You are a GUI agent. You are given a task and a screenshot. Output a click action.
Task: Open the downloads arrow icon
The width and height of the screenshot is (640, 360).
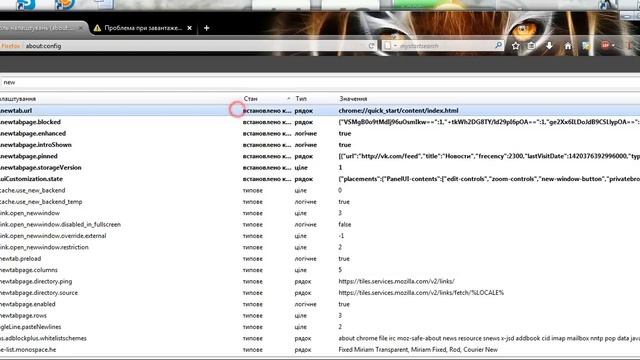click(x=549, y=46)
